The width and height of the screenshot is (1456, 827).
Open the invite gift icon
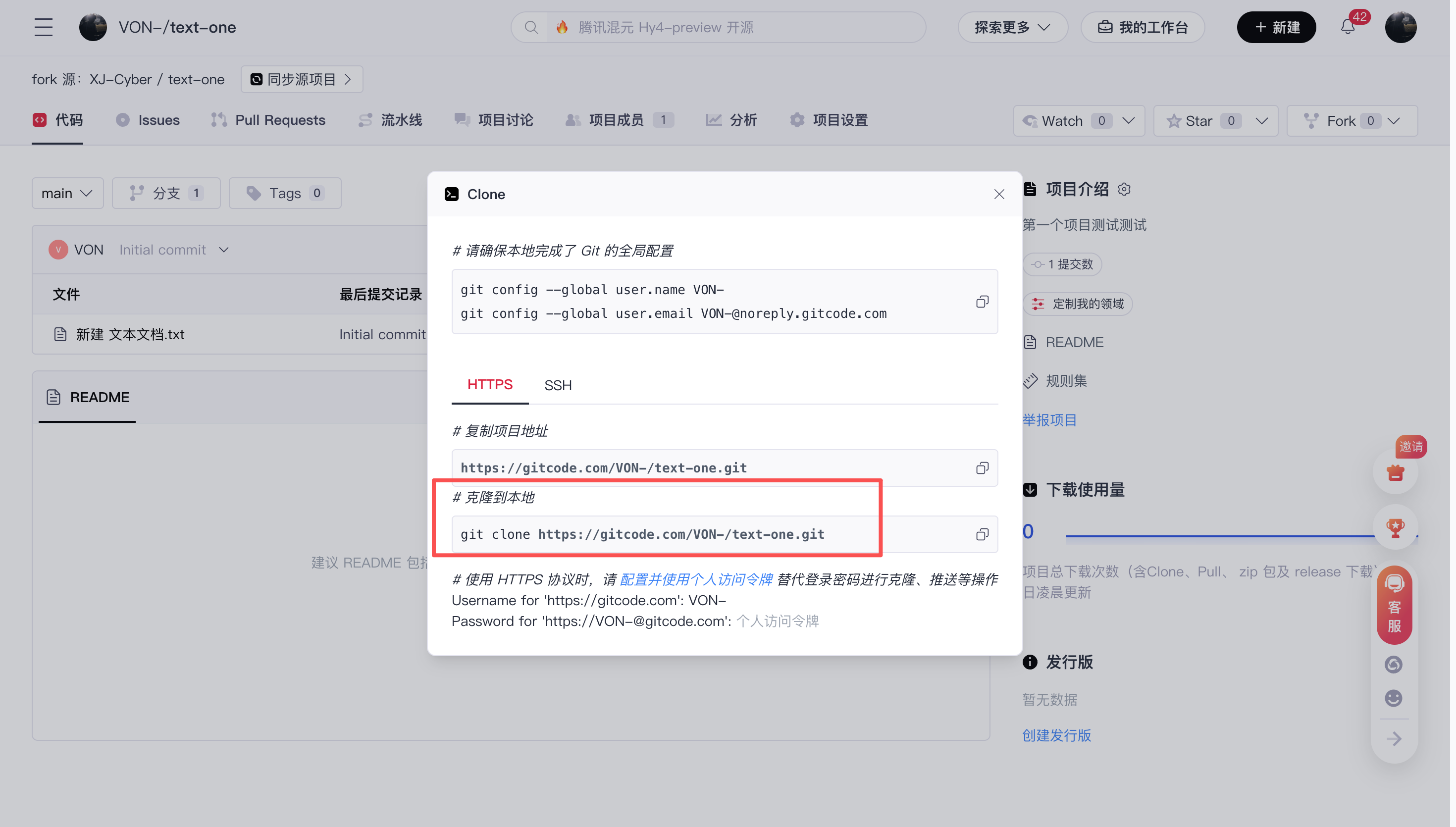pos(1395,472)
